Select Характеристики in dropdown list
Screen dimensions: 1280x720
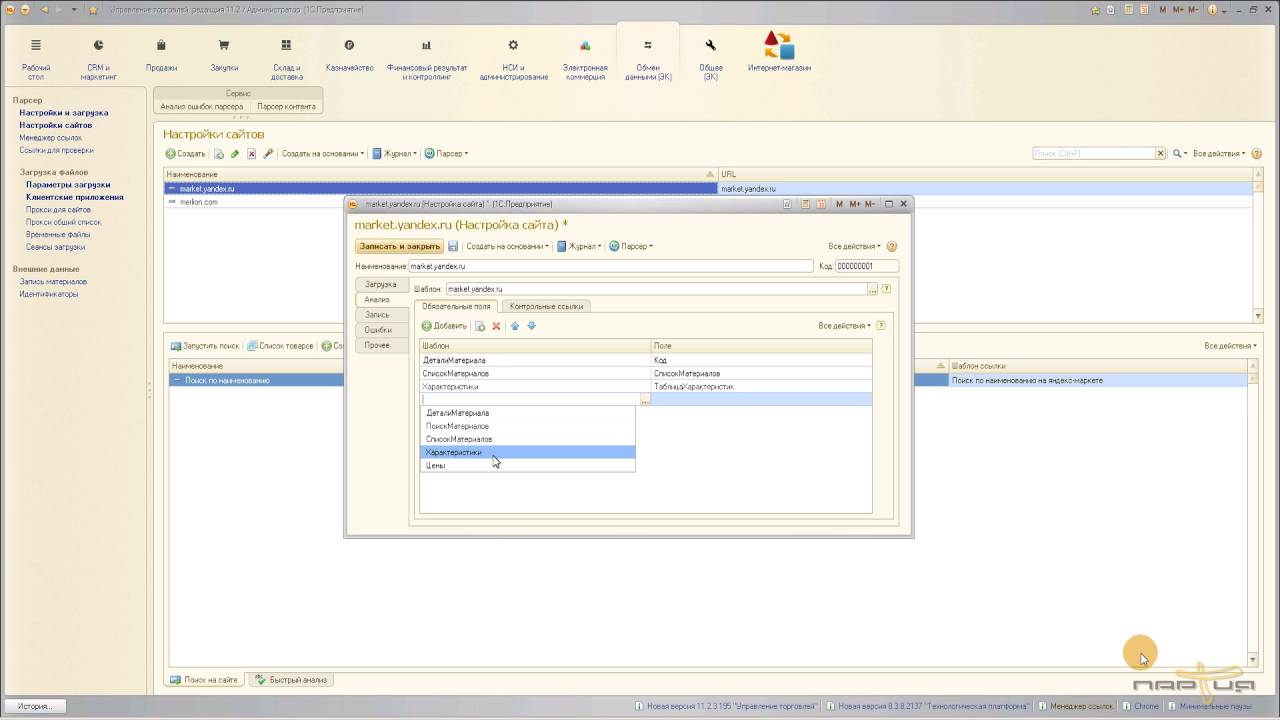[x=527, y=452]
